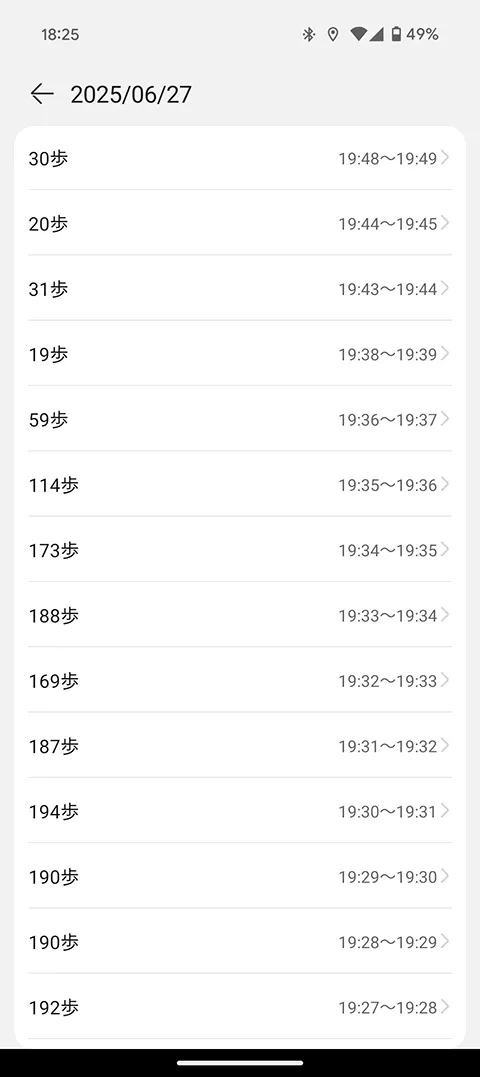Tap the 19:29～19:30 time range
This screenshot has width=480, height=1077.
pos(387,877)
